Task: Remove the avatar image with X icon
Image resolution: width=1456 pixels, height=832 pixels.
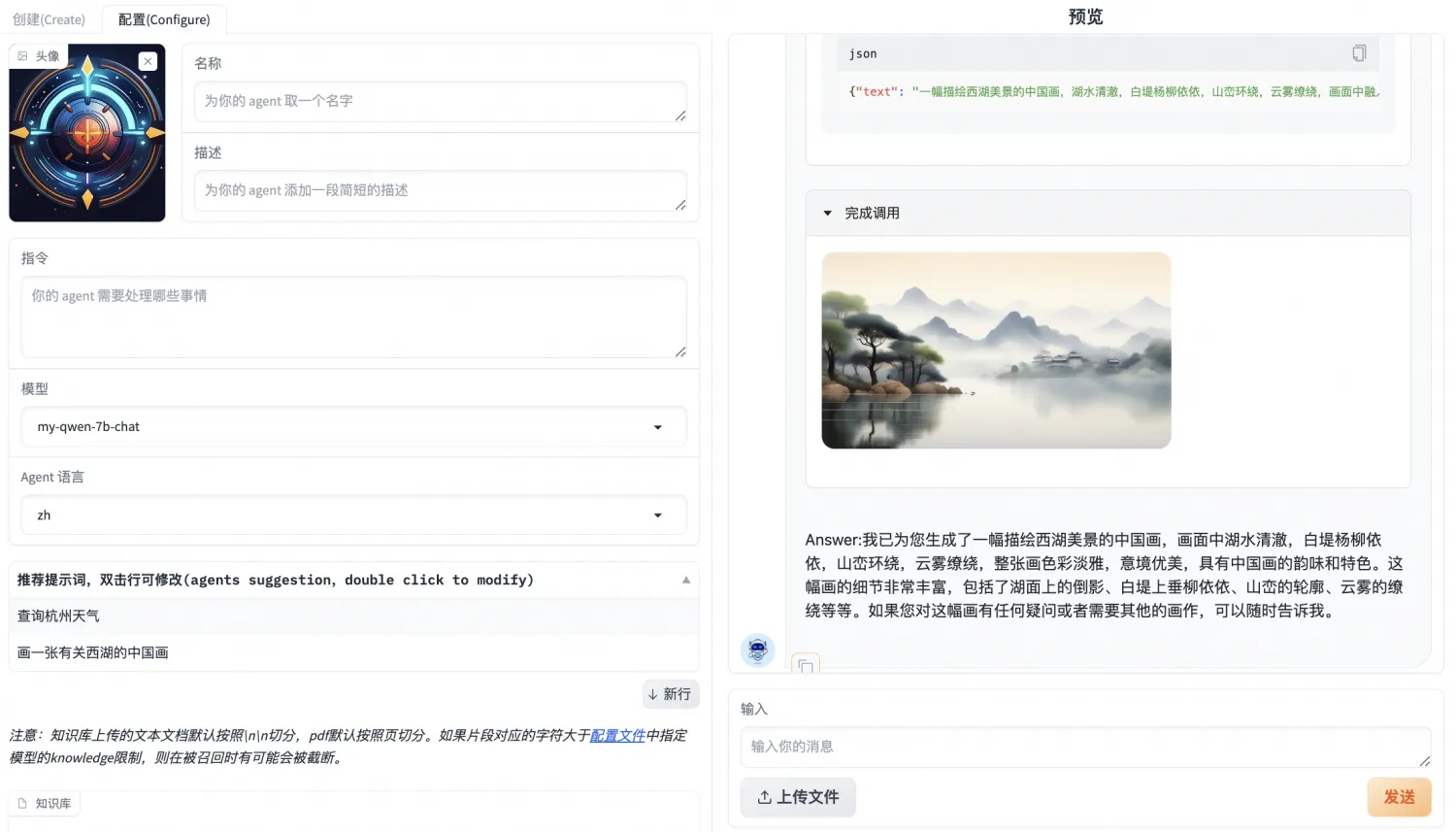Action: coord(148,61)
